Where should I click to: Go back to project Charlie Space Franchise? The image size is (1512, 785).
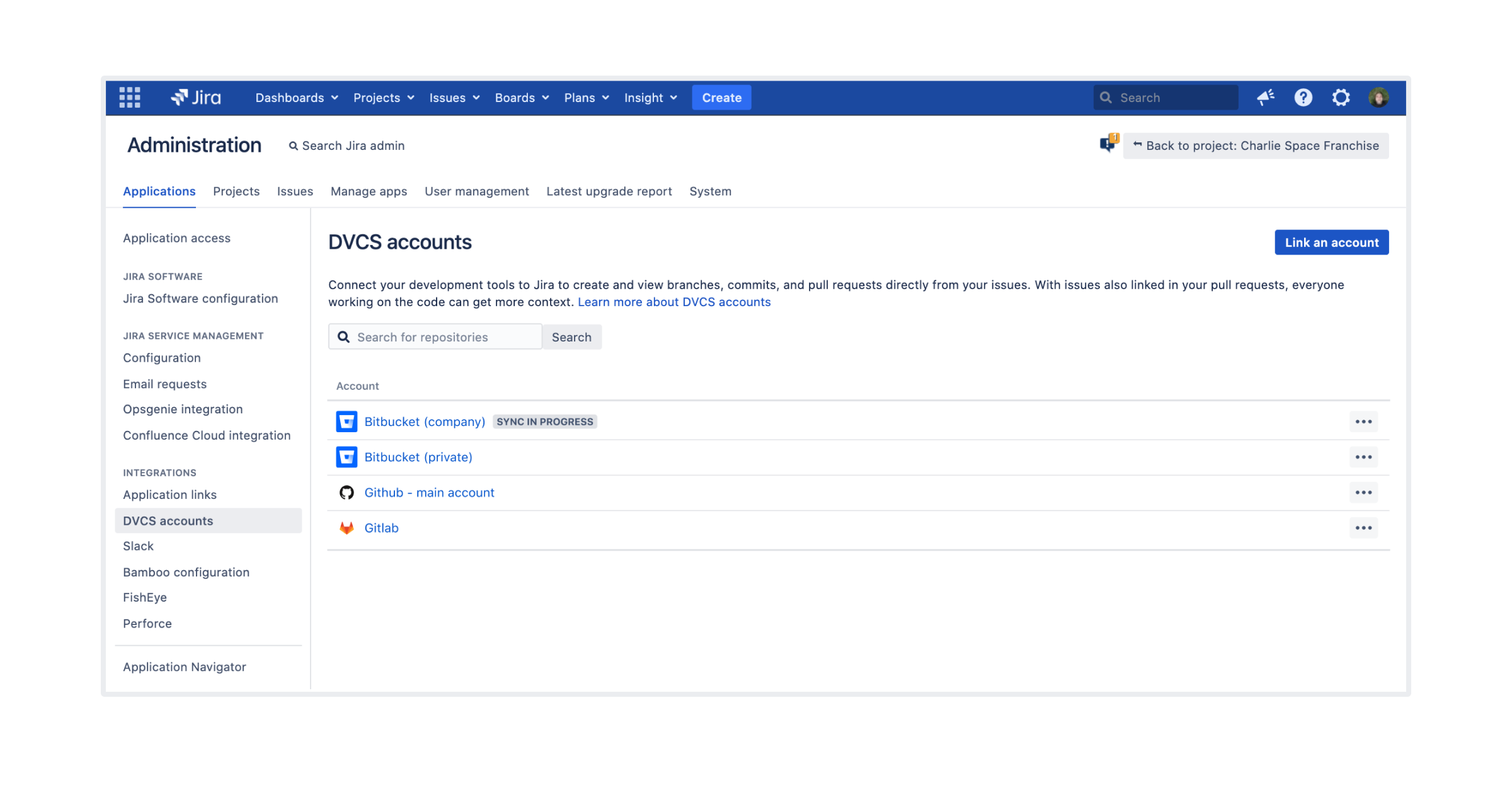[x=1256, y=146]
